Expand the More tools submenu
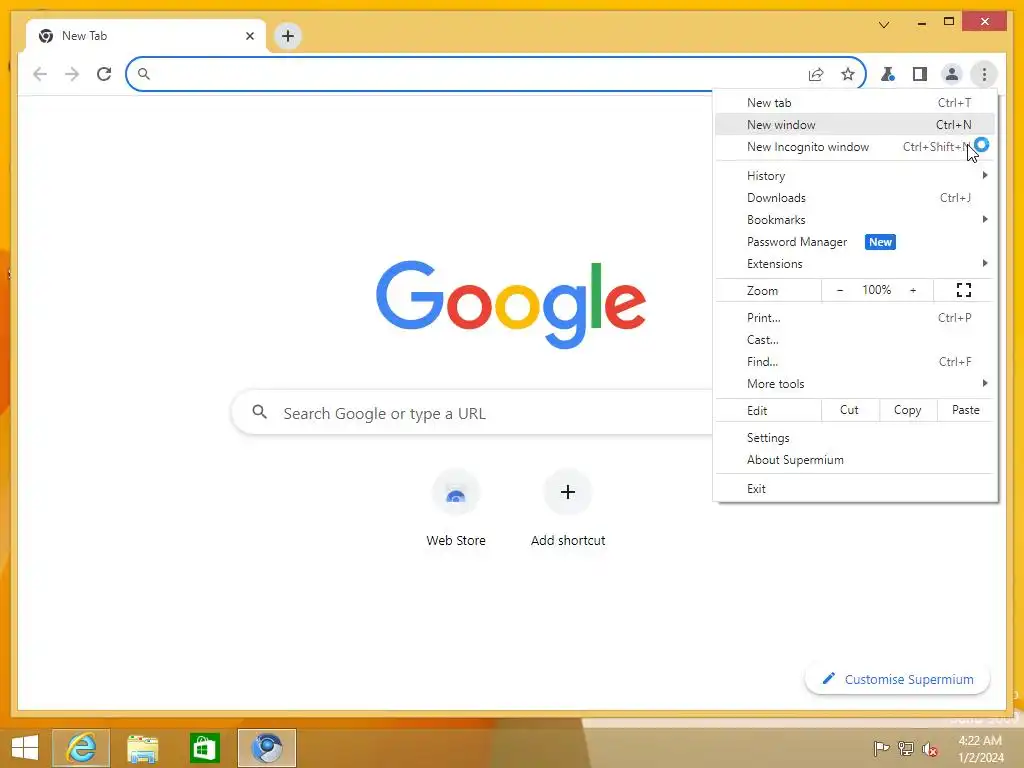1024x768 pixels. pyautogui.click(x=855, y=384)
